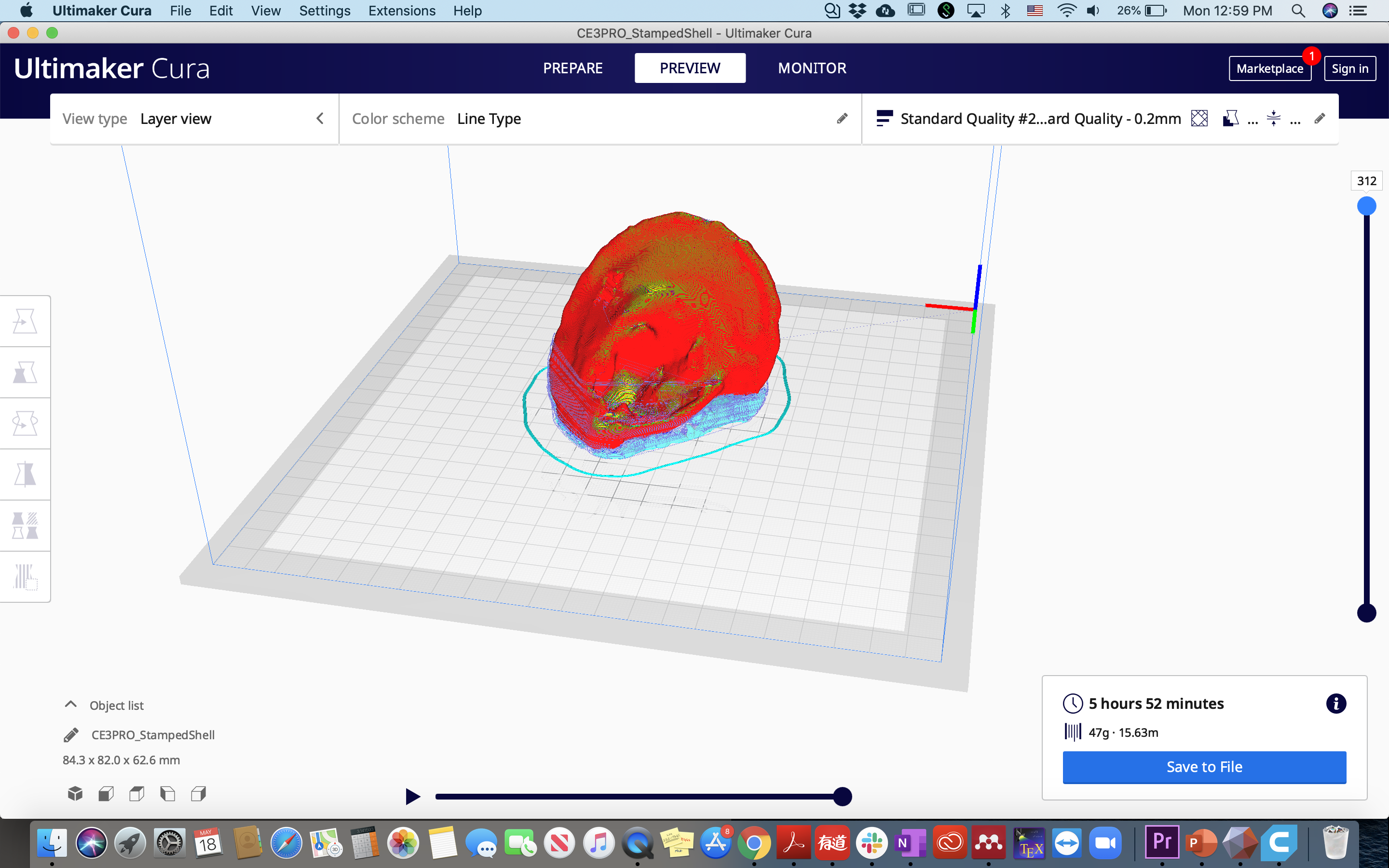Open the Extensions menu
The height and width of the screenshot is (868, 1389).
click(x=401, y=10)
